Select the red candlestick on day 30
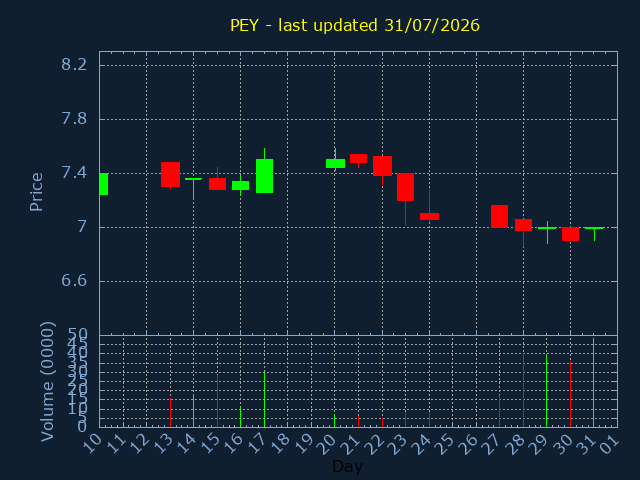This screenshot has width=640, height=480. click(x=570, y=234)
